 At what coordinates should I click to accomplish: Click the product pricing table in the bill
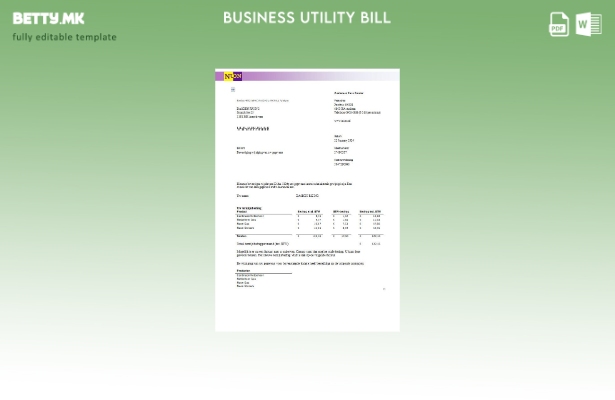[x=308, y=220]
